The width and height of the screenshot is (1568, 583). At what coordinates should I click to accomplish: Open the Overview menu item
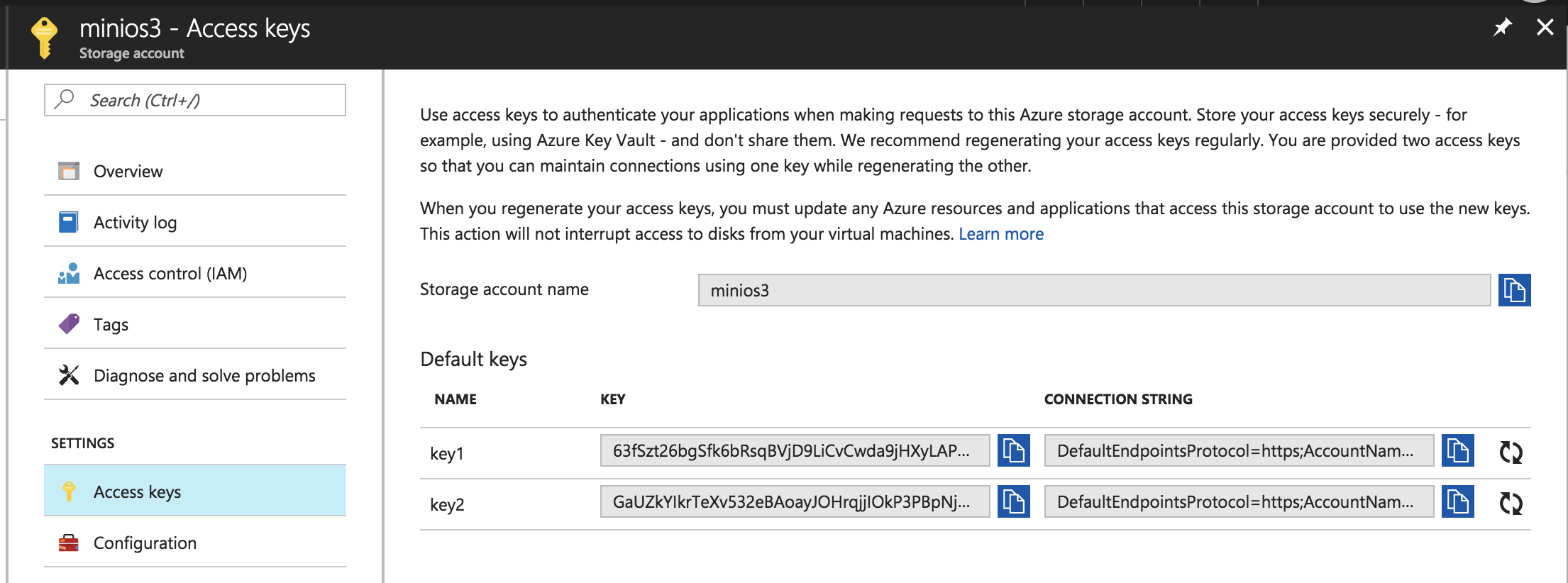point(195,171)
